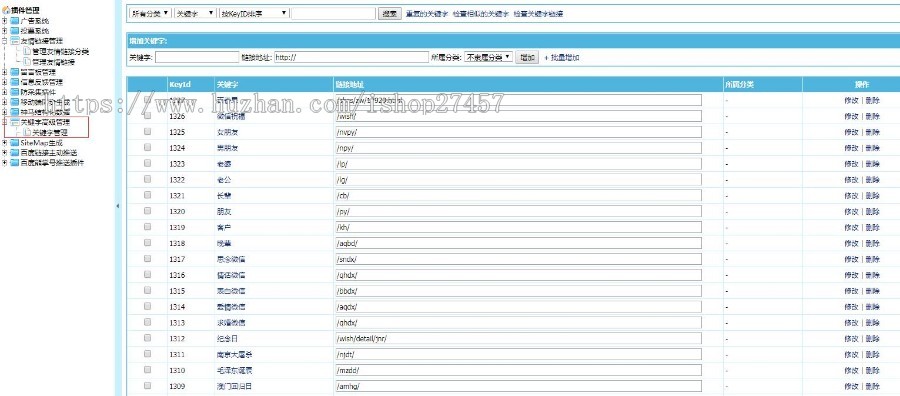Expand the 广告系统 tree node

tap(5, 21)
